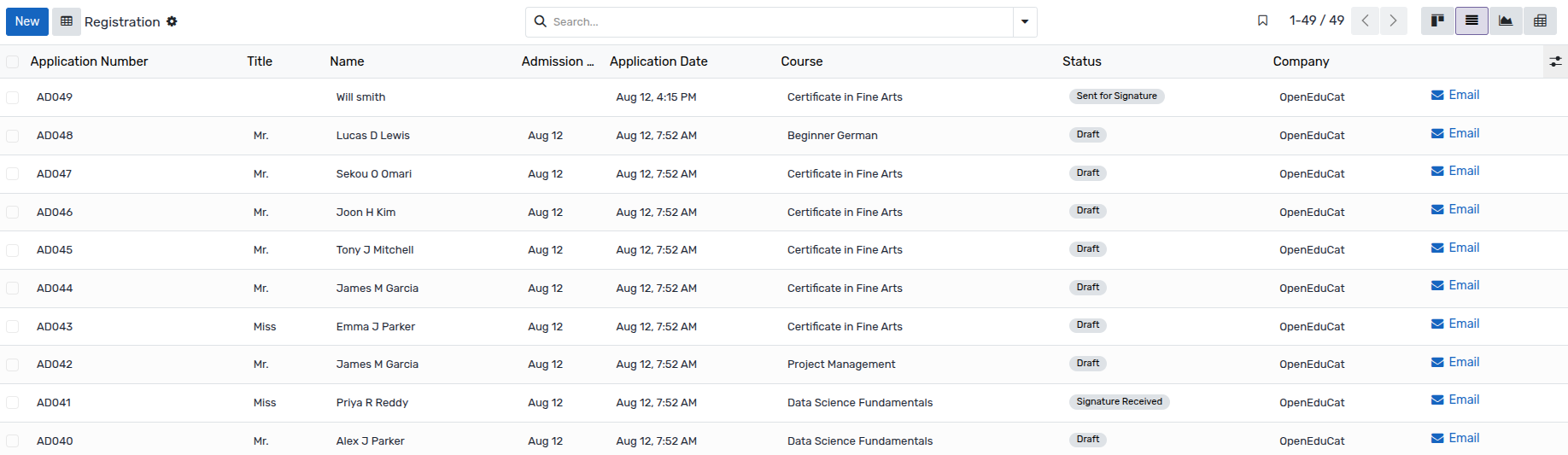Click the search magnifier icon

point(540,21)
